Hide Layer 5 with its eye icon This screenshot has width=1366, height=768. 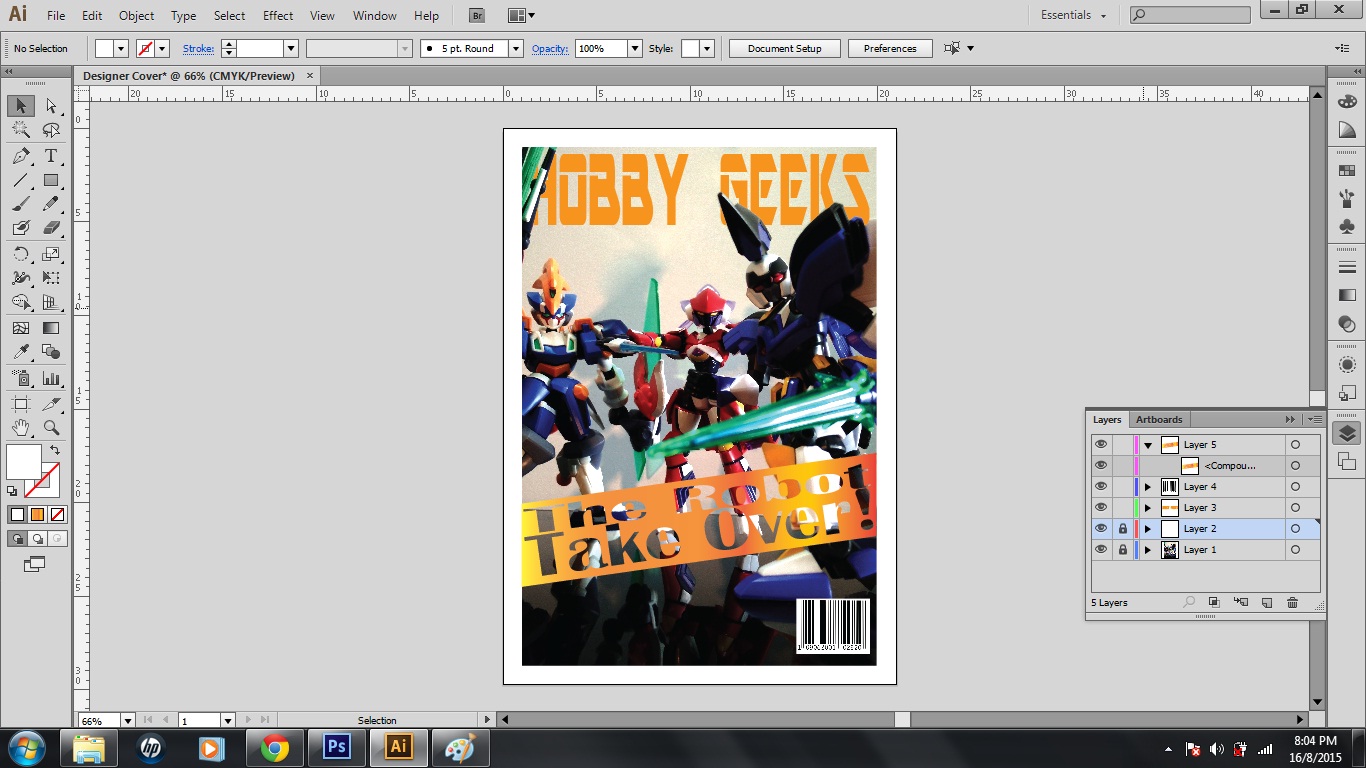pos(1101,445)
